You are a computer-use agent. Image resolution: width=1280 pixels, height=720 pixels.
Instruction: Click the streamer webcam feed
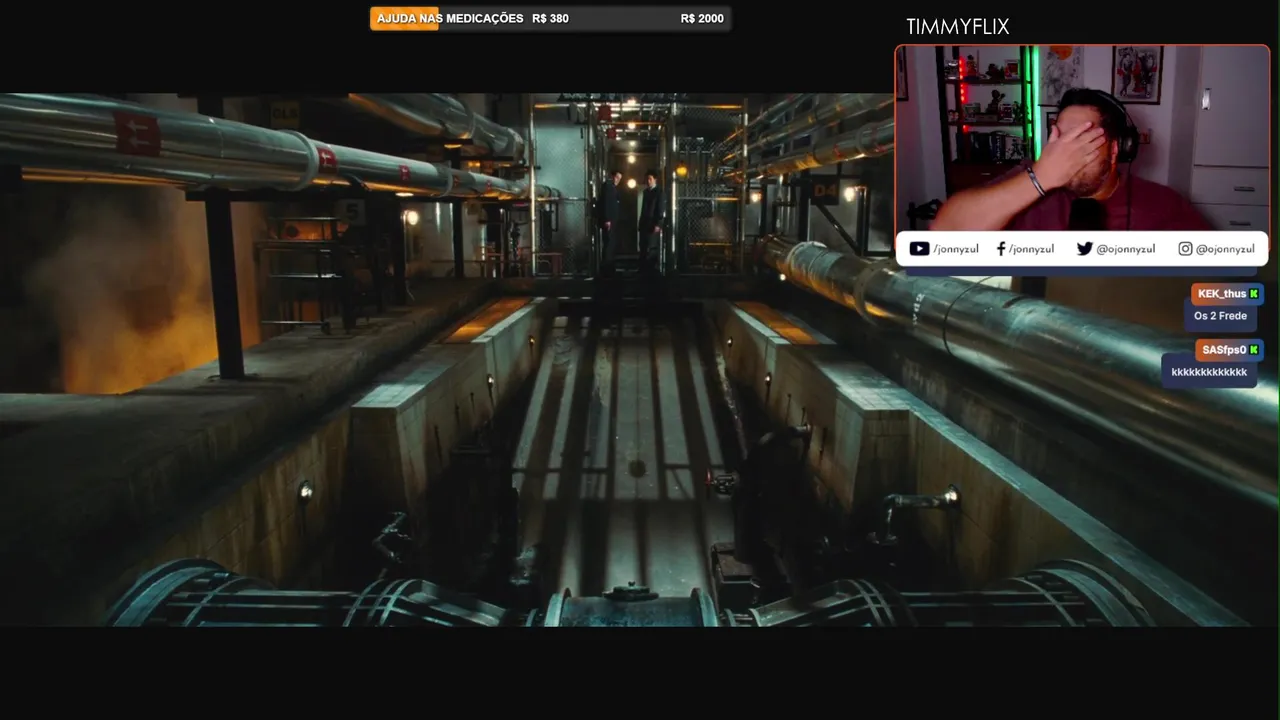1082,138
